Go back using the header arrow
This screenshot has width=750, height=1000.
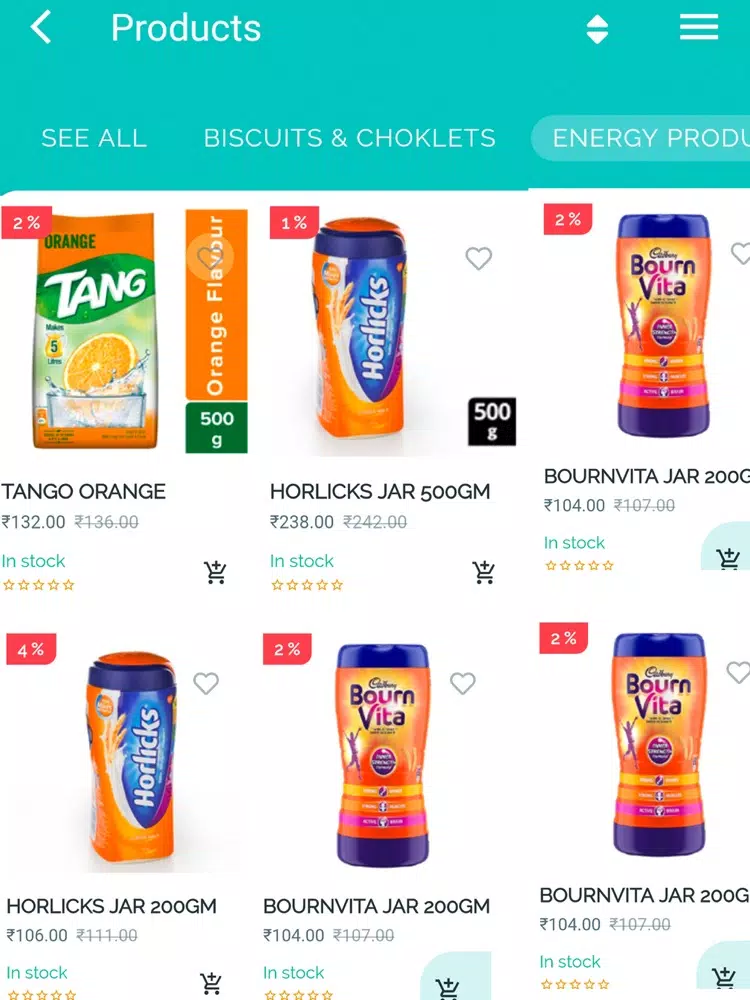[41, 29]
